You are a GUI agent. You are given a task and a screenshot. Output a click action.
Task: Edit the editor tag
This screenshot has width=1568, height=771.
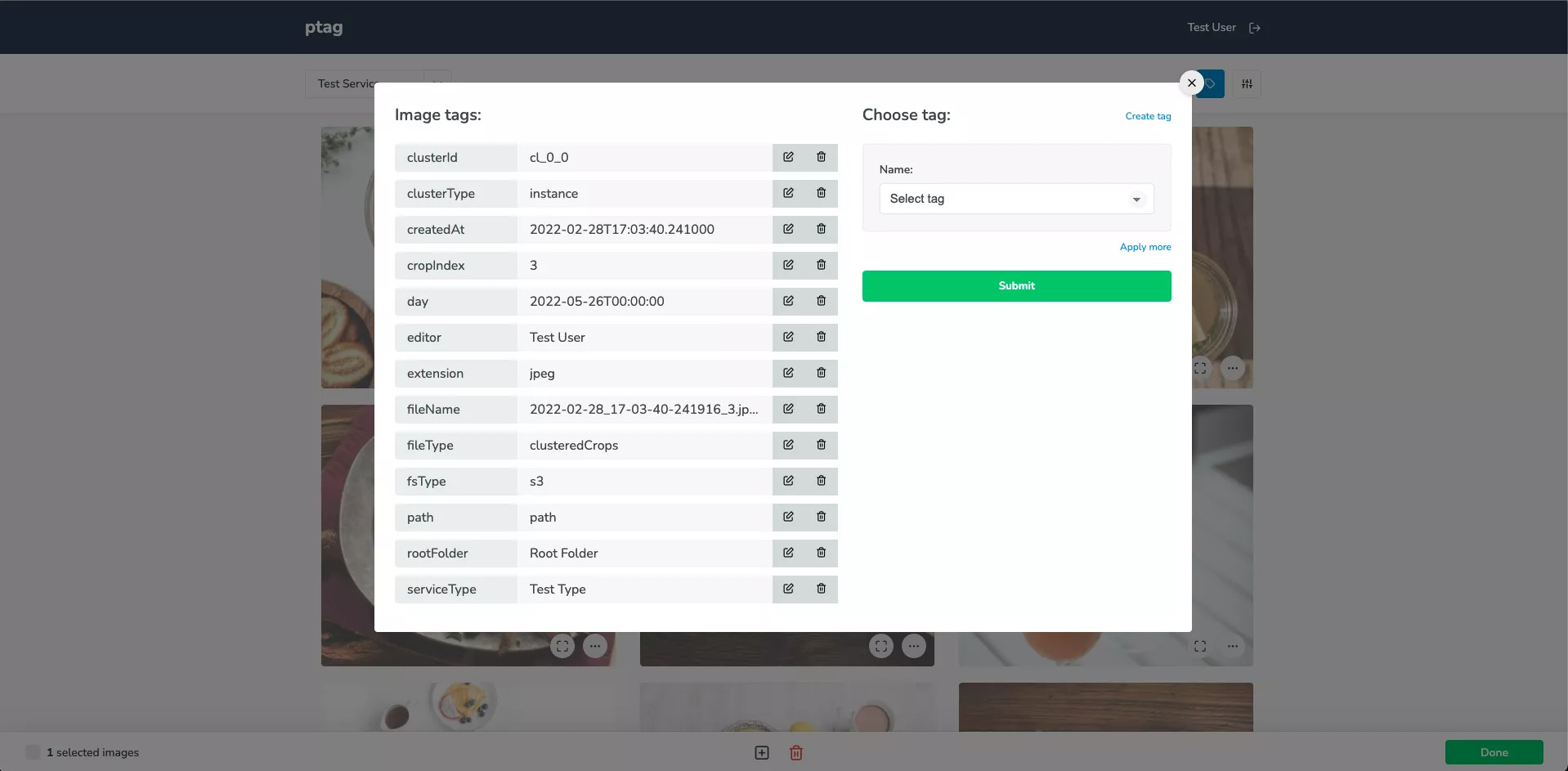click(788, 337)
